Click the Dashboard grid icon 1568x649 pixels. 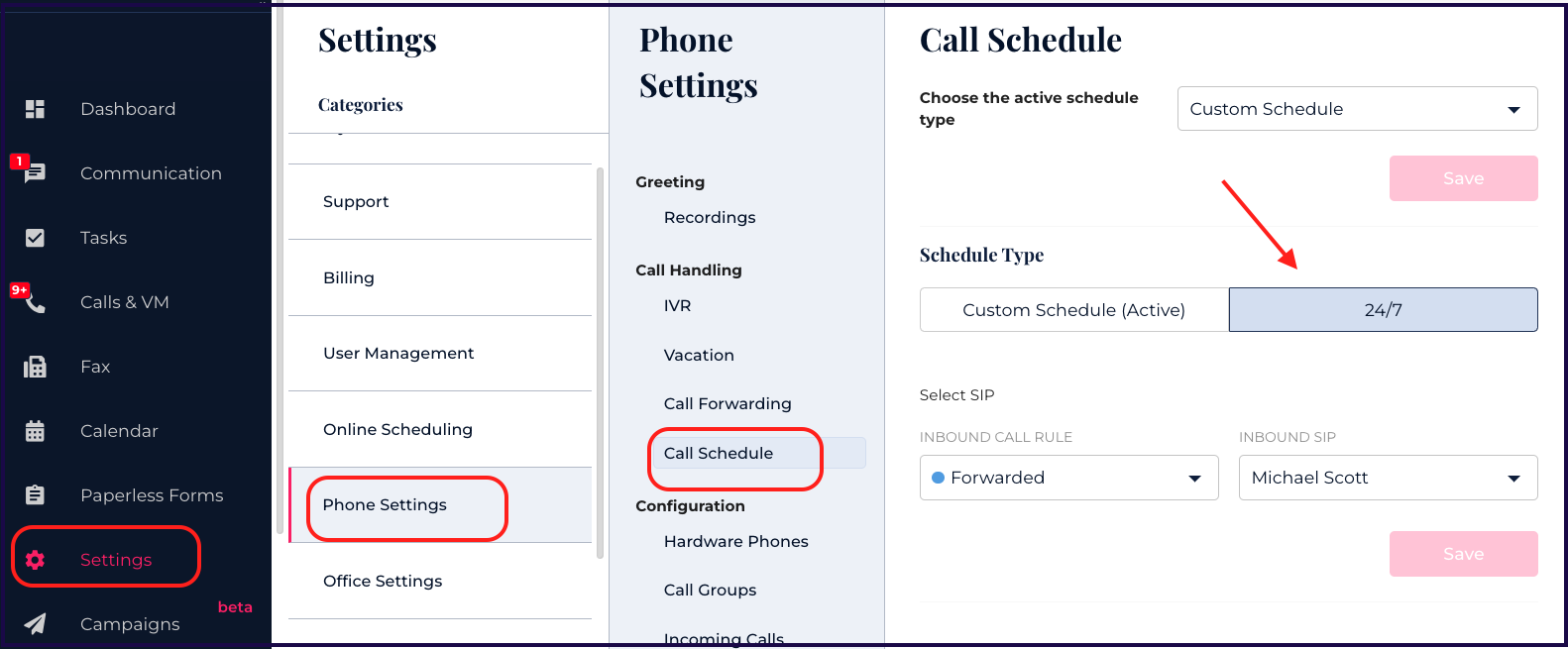(x=35, y=109)
